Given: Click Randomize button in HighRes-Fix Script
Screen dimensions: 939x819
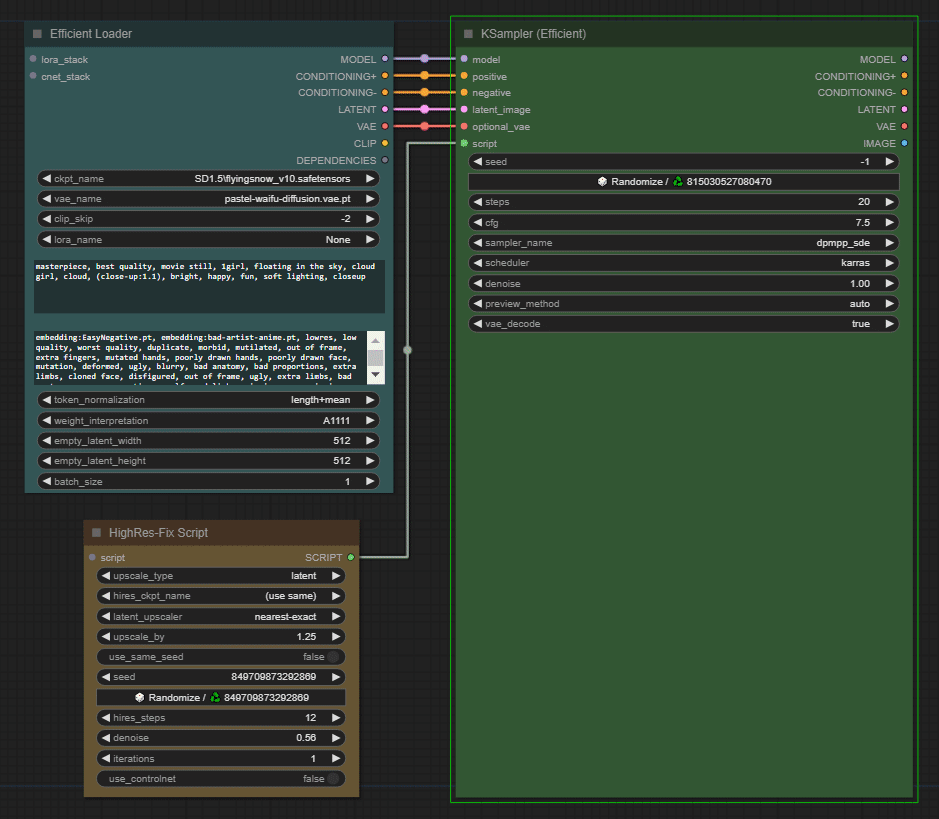Looking at the screenshot, I should [x=221, y=698].
